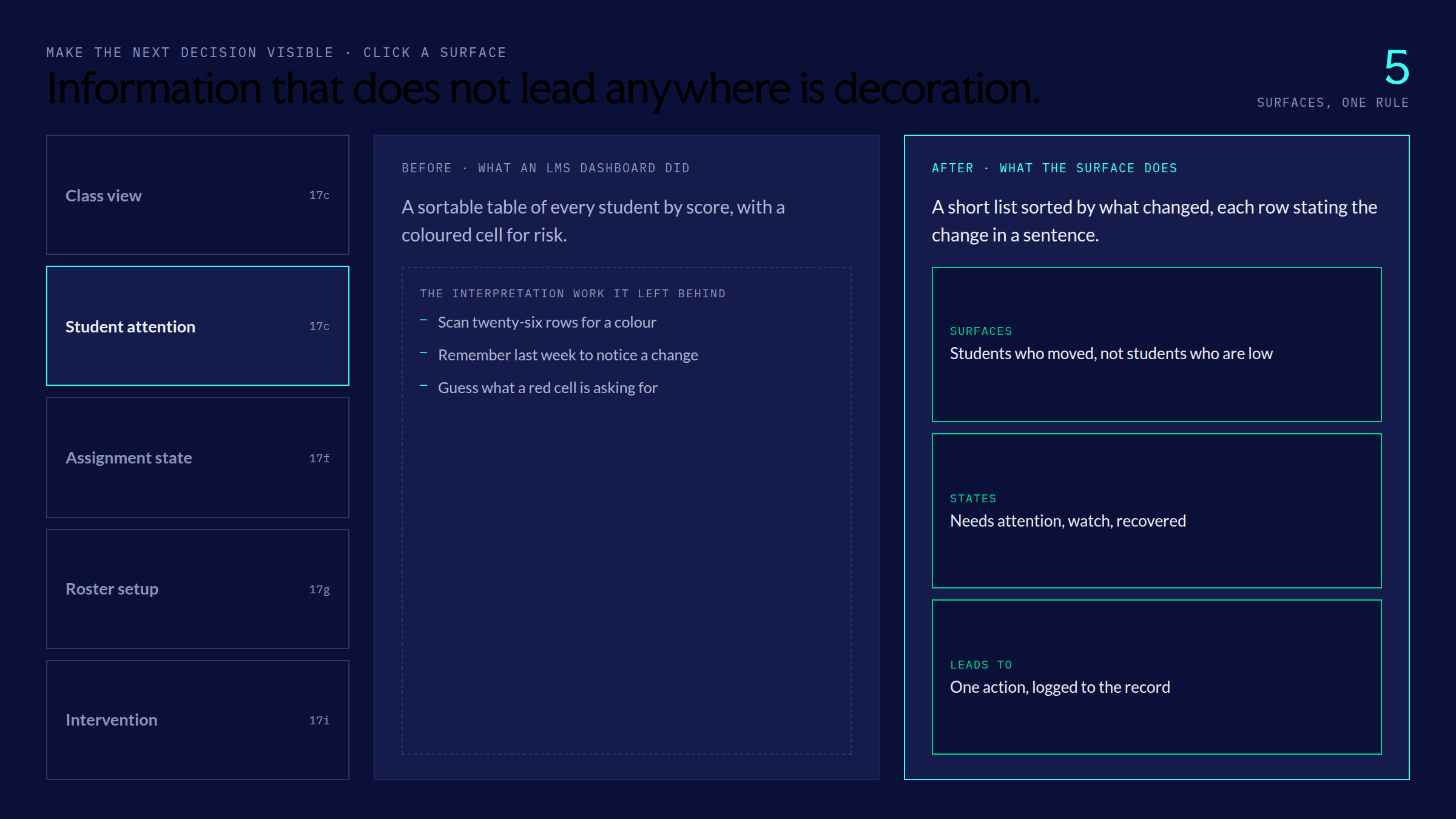Click the Before LMS dashboard panel header
The height and width of the screenshot is (819, 1456).
pyautogui.click(x=545, y=168)
